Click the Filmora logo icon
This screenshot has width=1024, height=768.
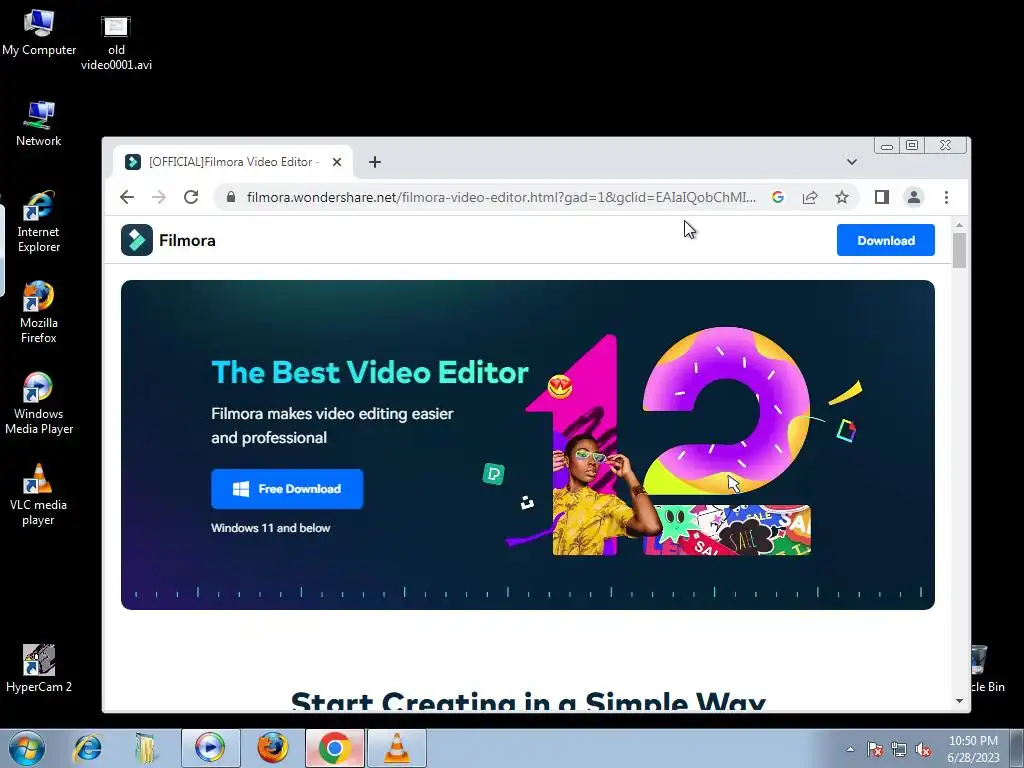[x=136, y=240]
